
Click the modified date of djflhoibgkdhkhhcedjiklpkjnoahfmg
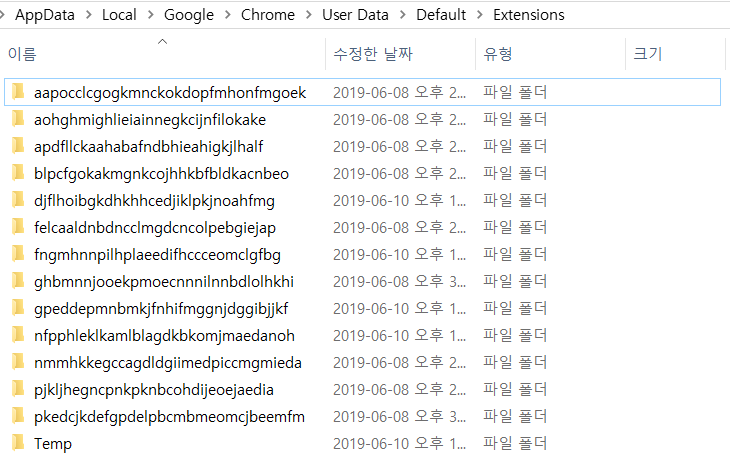point(399,201)
